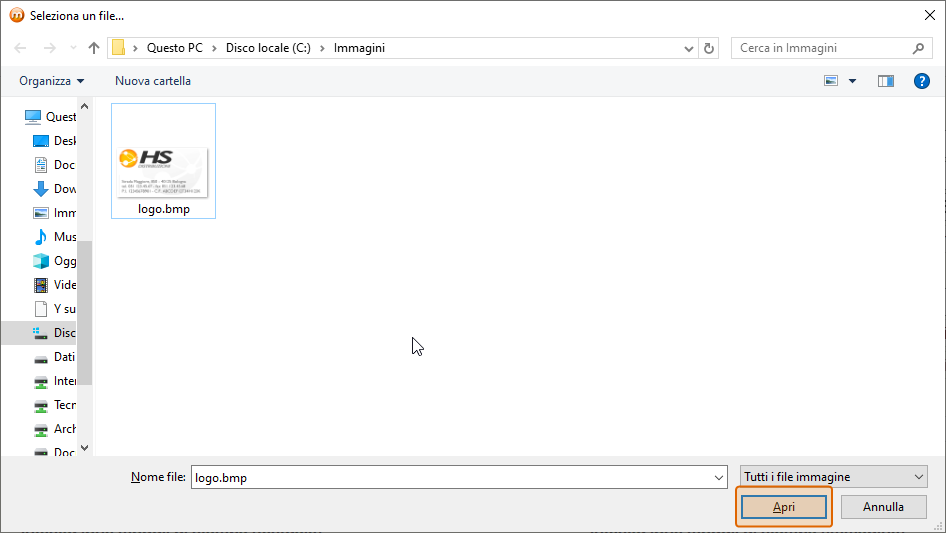
Task: Select Disco locale (C:) in breadcrumb
Action: pyautogui.click(x=268, y=48)
